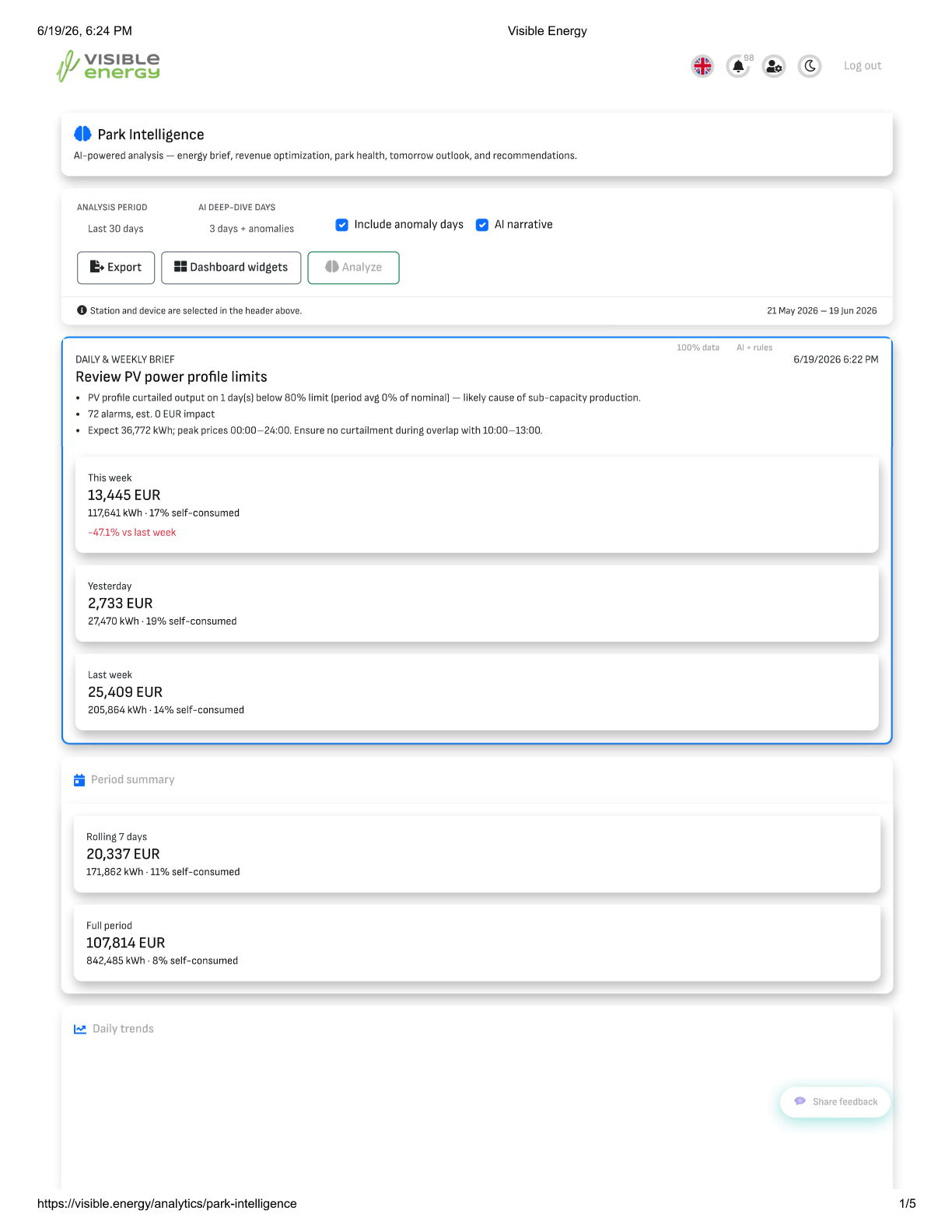Click the Daily trends chart icon
Image resolution: width=952 pixels, height=1232 pixels.
pos(80,1029)
